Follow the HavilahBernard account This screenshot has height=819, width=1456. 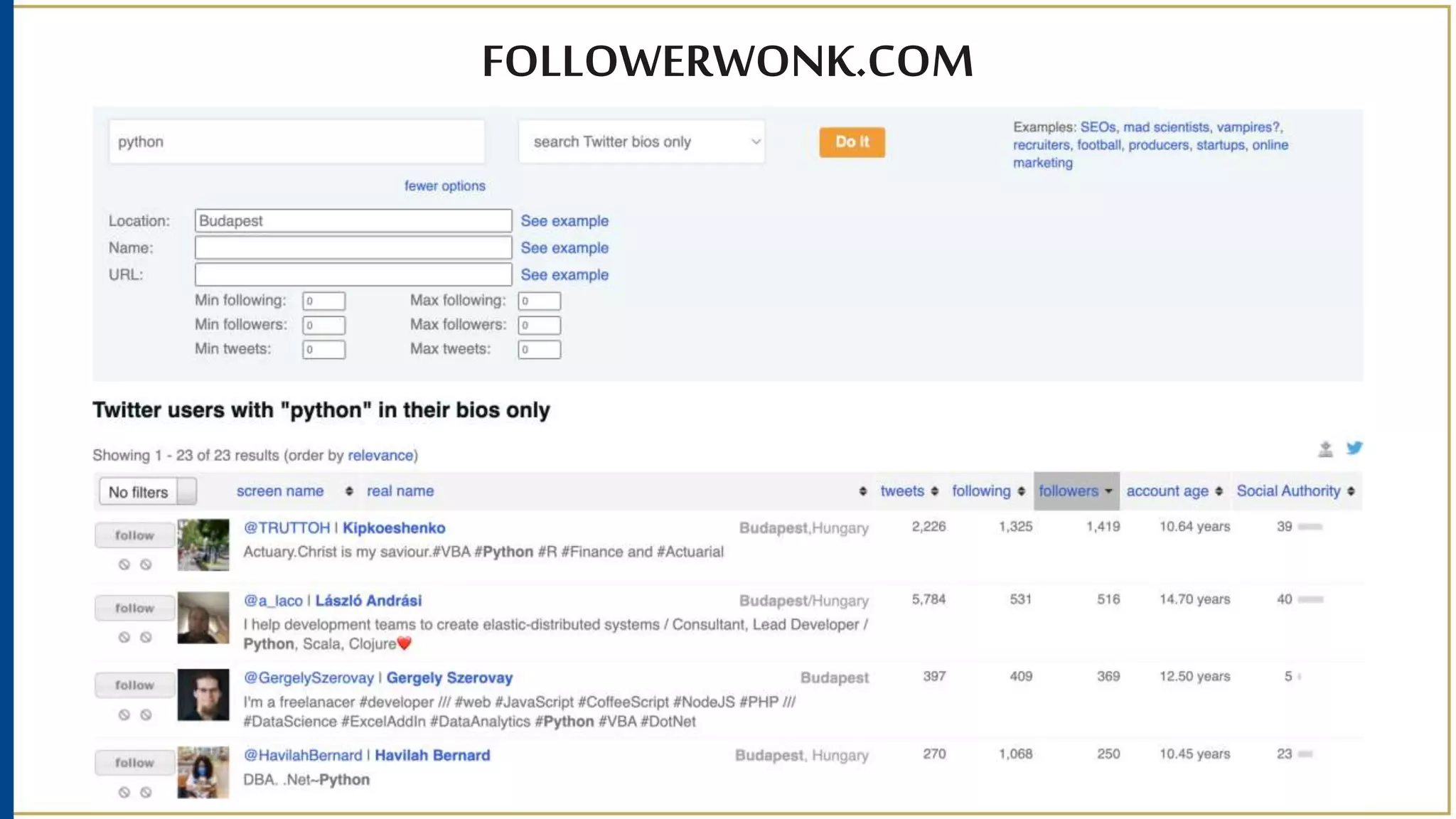click(x=134, y=763)
